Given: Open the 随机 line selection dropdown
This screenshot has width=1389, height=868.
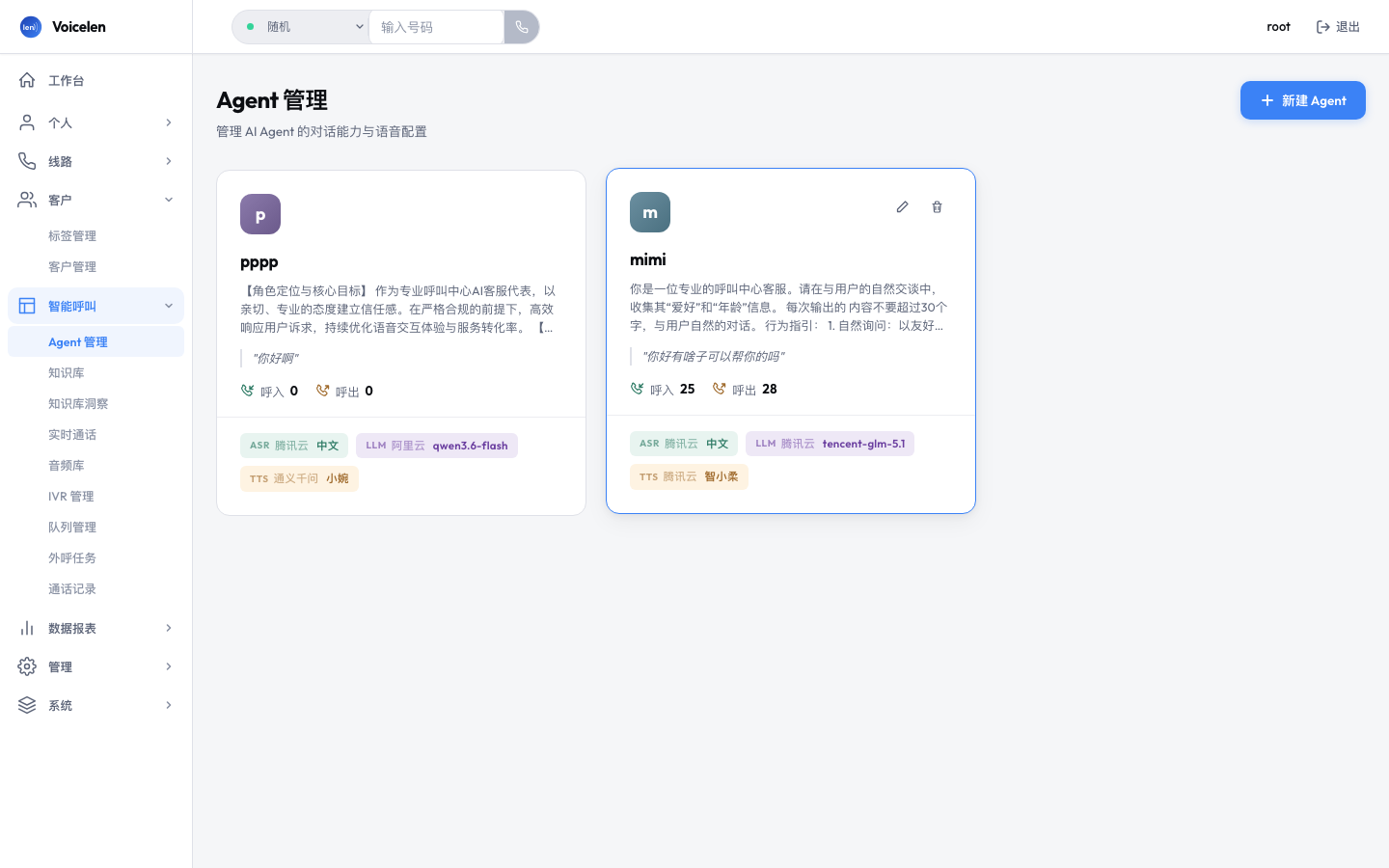Looking at the screenshot, I should (301, 27).
